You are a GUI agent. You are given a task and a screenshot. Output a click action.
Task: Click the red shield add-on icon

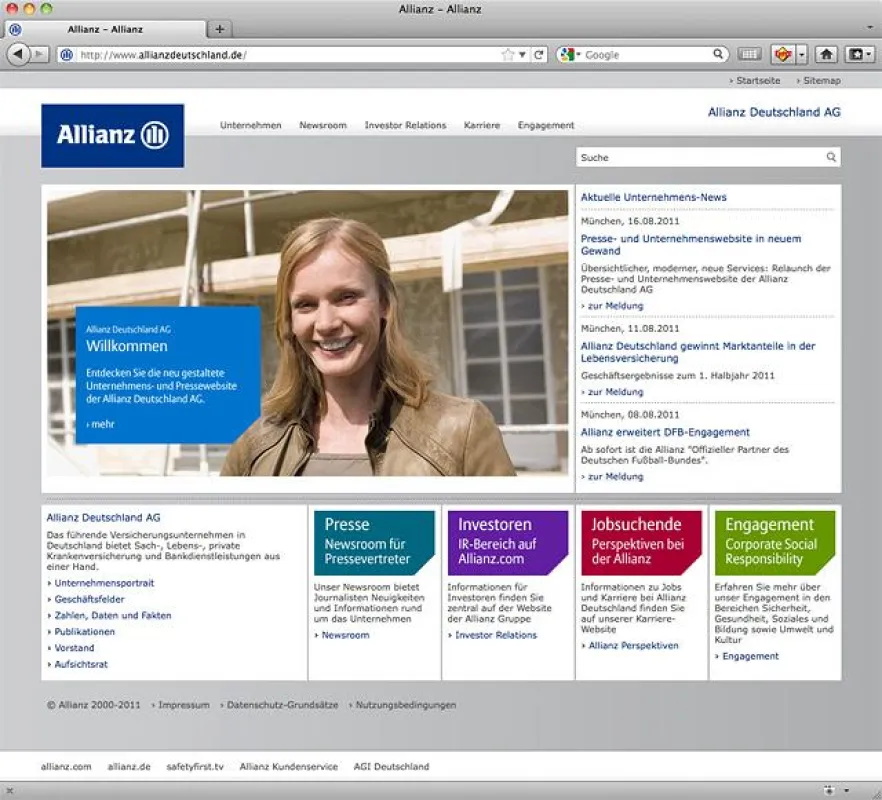(783, 55)
